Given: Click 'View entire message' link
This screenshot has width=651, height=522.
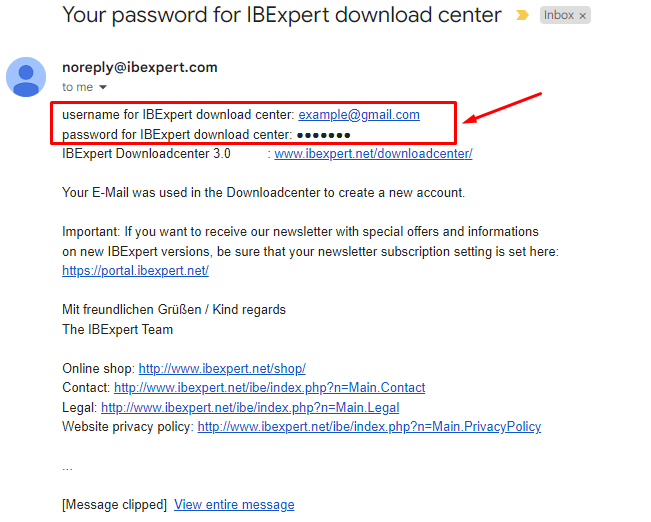Looking at the screenshot, I should click(234, 505).
